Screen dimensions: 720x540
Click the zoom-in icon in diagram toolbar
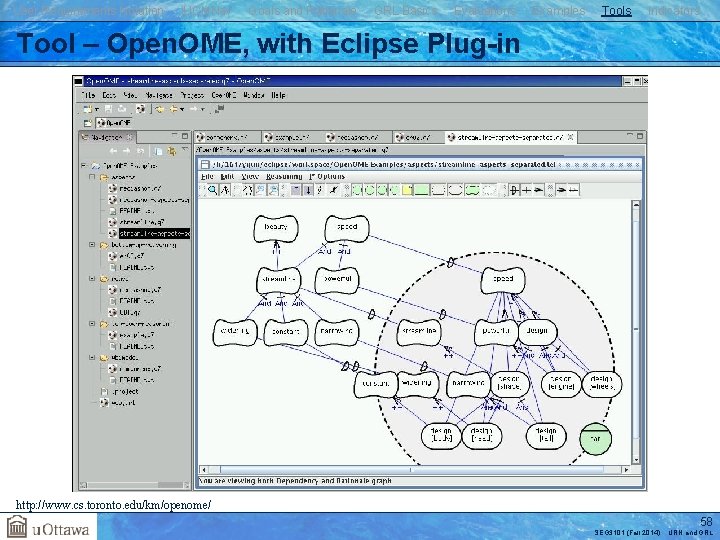[260, 190]
